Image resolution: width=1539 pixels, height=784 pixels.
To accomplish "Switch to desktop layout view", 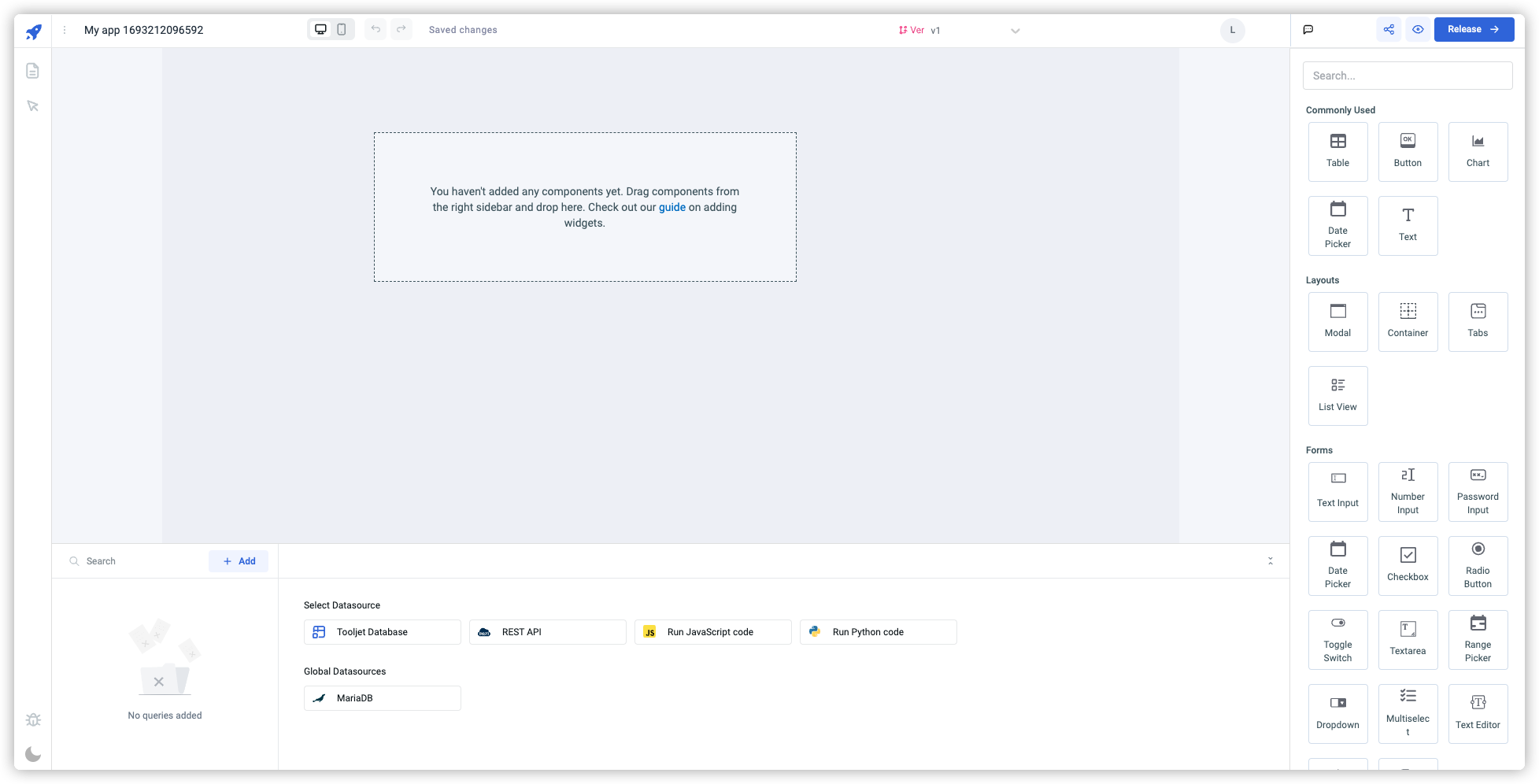I will [320, 29].
